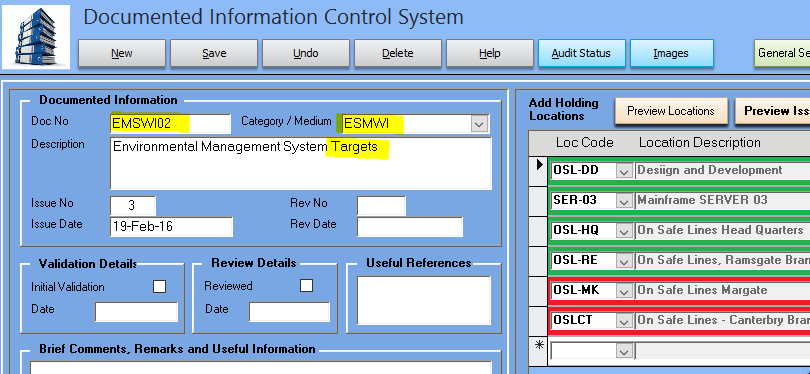Select the current-record arrow row selector
Image resolution: width=810 pixels, height=374 pixels.
coord(539,171)
